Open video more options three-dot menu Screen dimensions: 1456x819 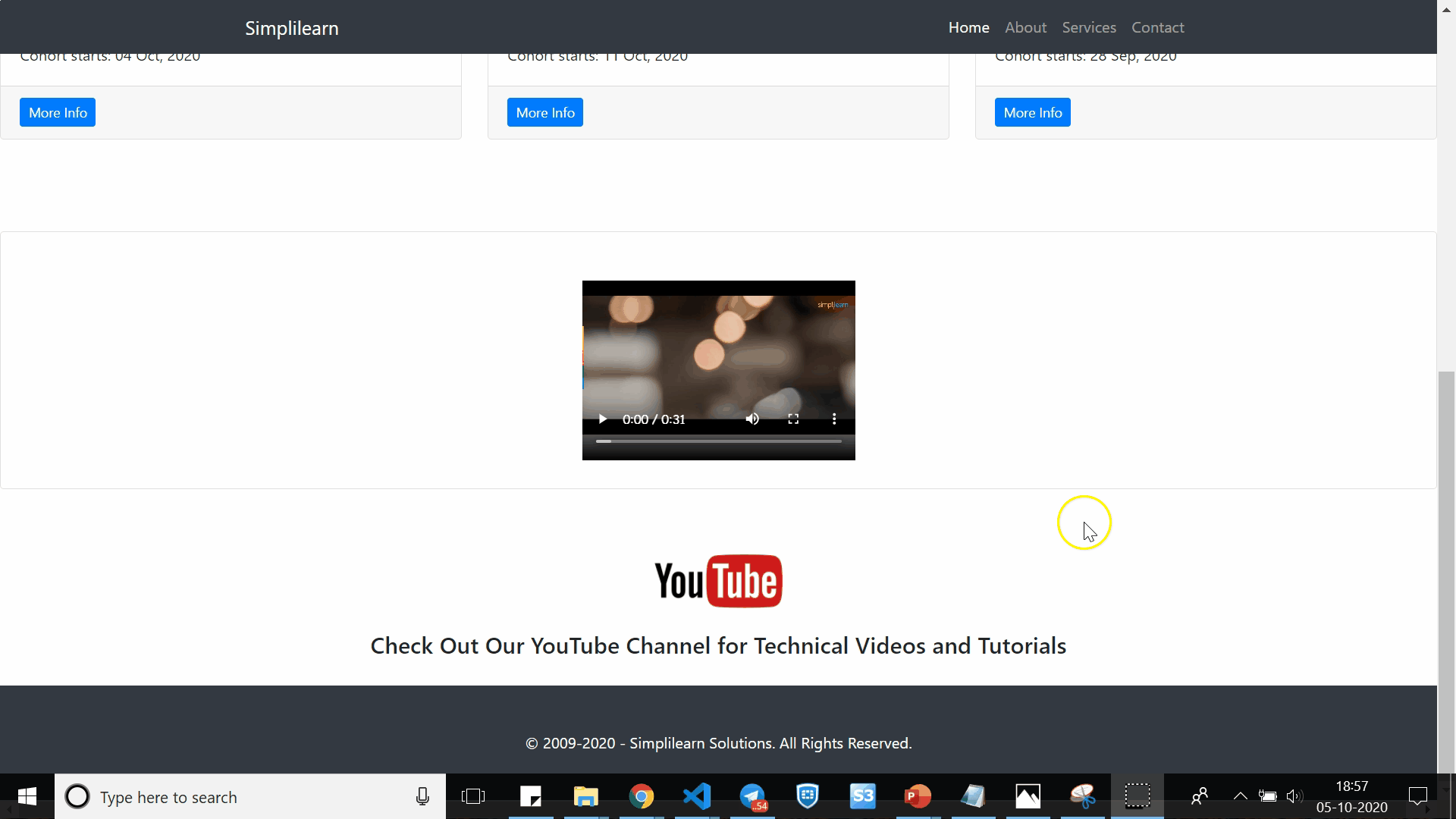click(834, 419)
